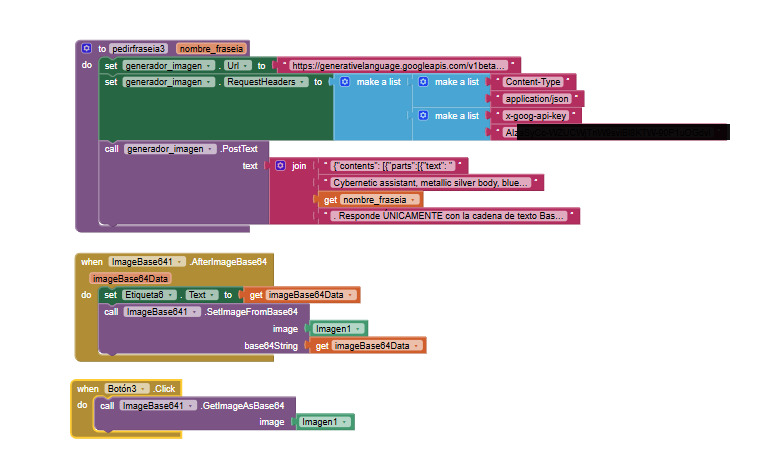Image resolution: width=773 pixels, height=457 pixels.
Task: Open the Botón3 component dropdown
Action: pyautogui.click(x=143, y=388)
